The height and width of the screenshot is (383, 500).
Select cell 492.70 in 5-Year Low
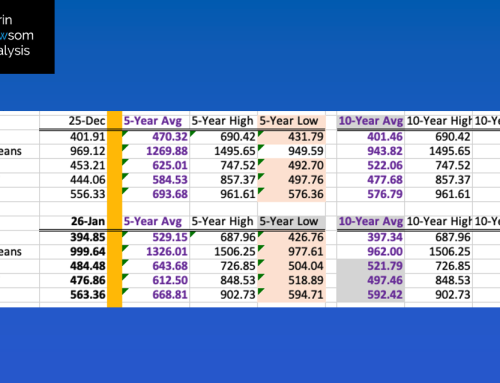[291, 165]
